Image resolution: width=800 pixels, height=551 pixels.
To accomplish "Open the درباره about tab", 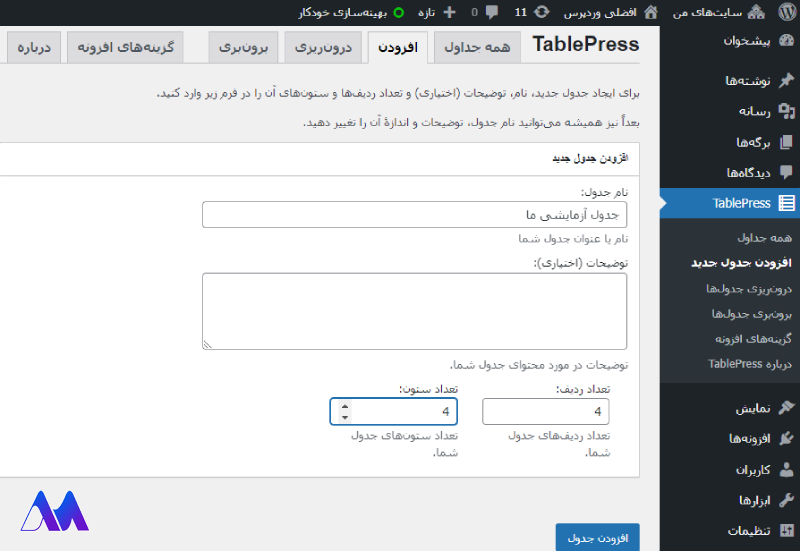I will [x=34, y=47].
